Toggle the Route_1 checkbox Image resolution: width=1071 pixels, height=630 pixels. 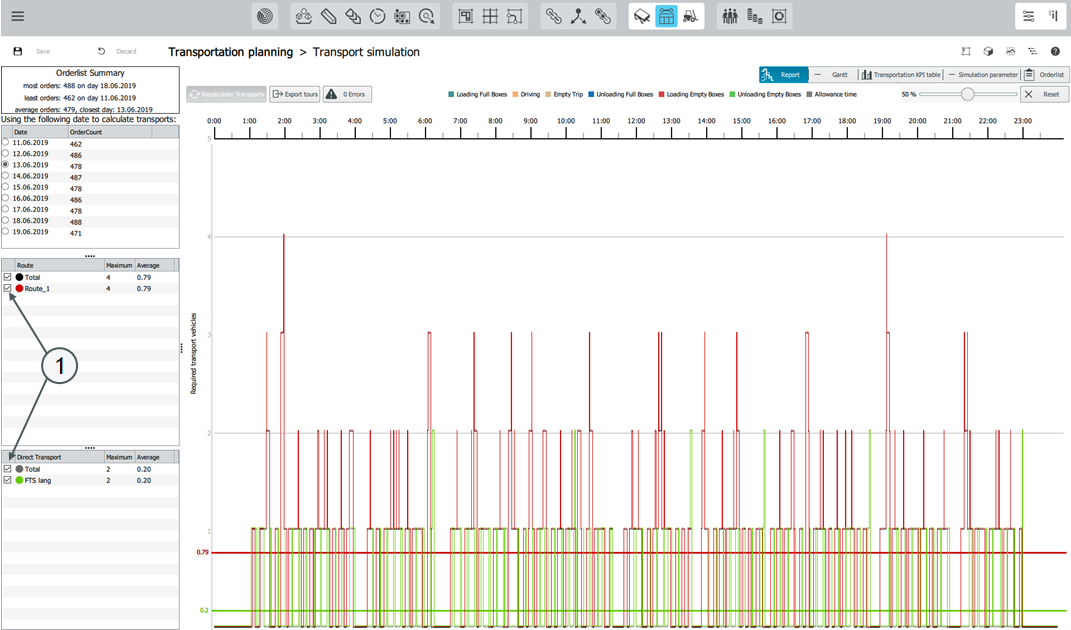point(8,288)
